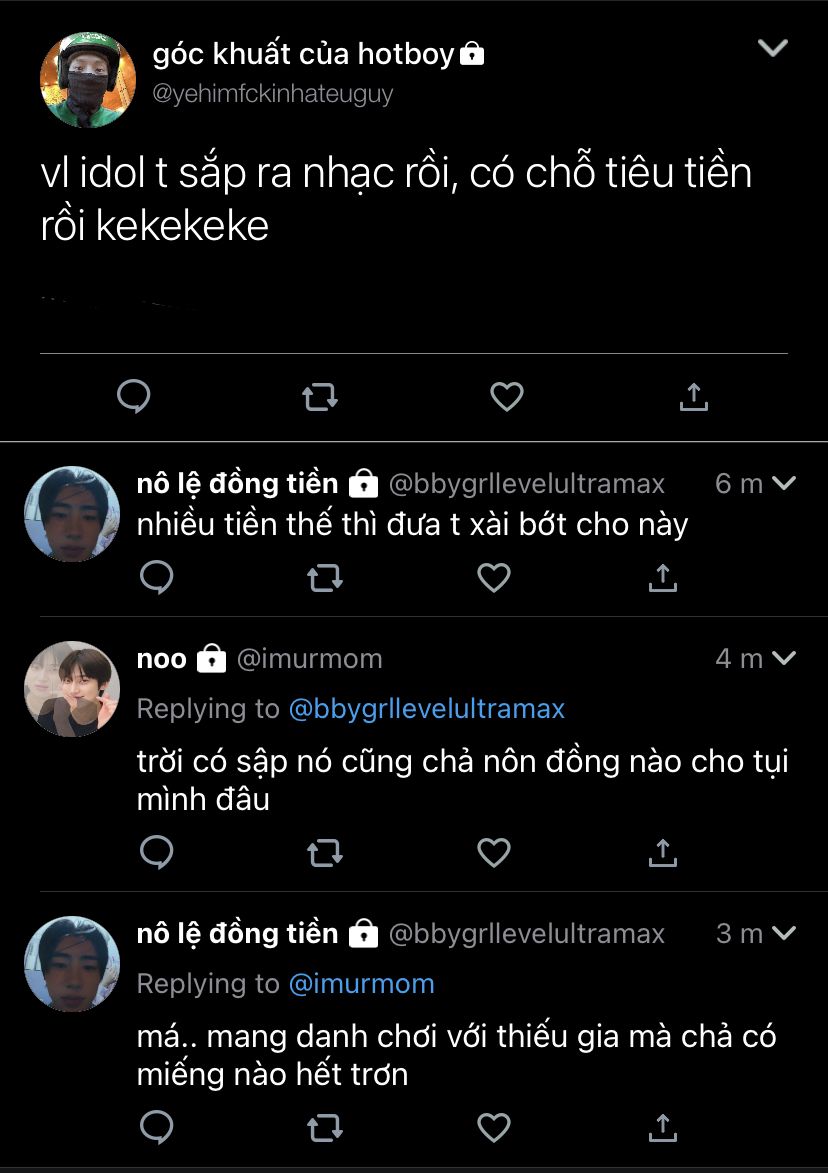Image resolution: width=828 pixels, height=1173 pixels.
Task: Share the main tweet by góc khuất của hotboy
Action: pos(693,397)
